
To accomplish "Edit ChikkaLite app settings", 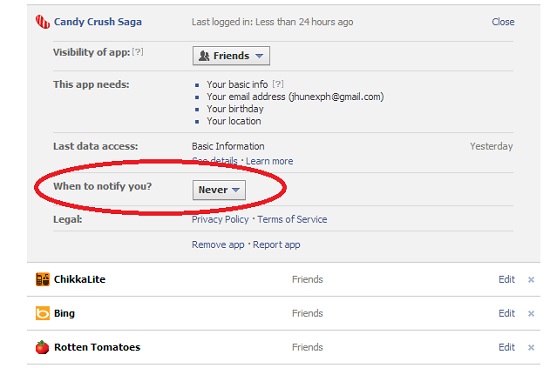I will (x=507, y=280).
